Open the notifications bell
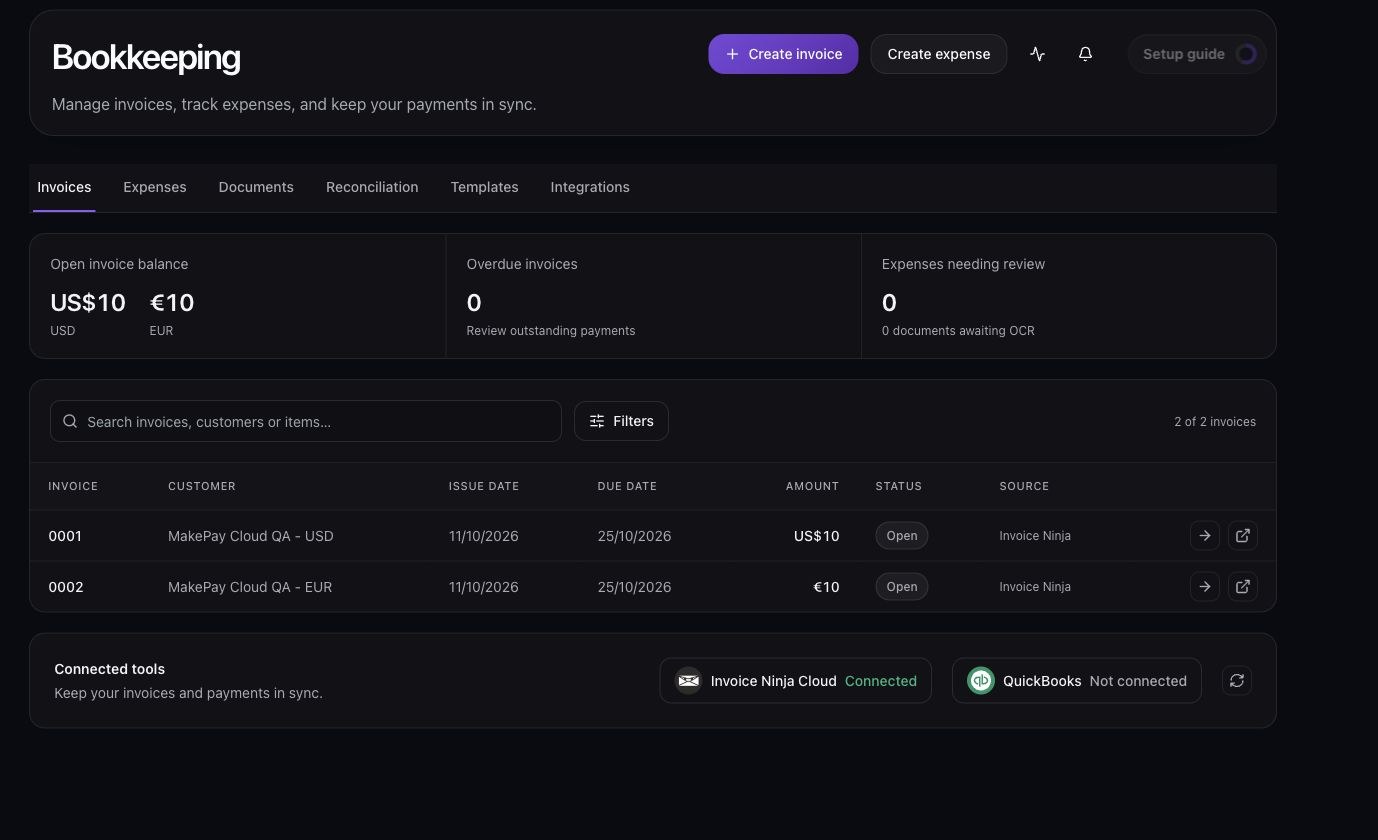The image size is (1378, 840). (1085, 54)
